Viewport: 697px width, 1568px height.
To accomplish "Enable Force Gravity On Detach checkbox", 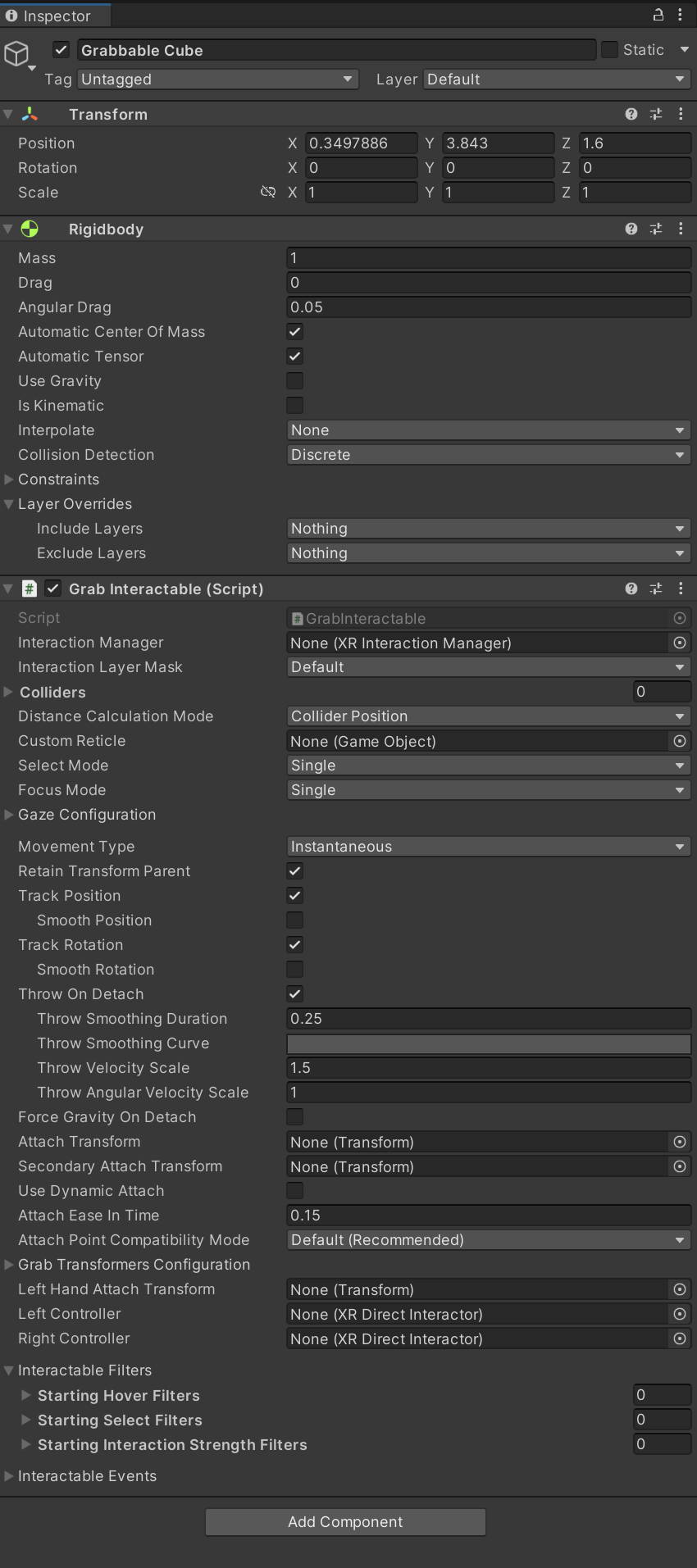I will point(295,1116).
